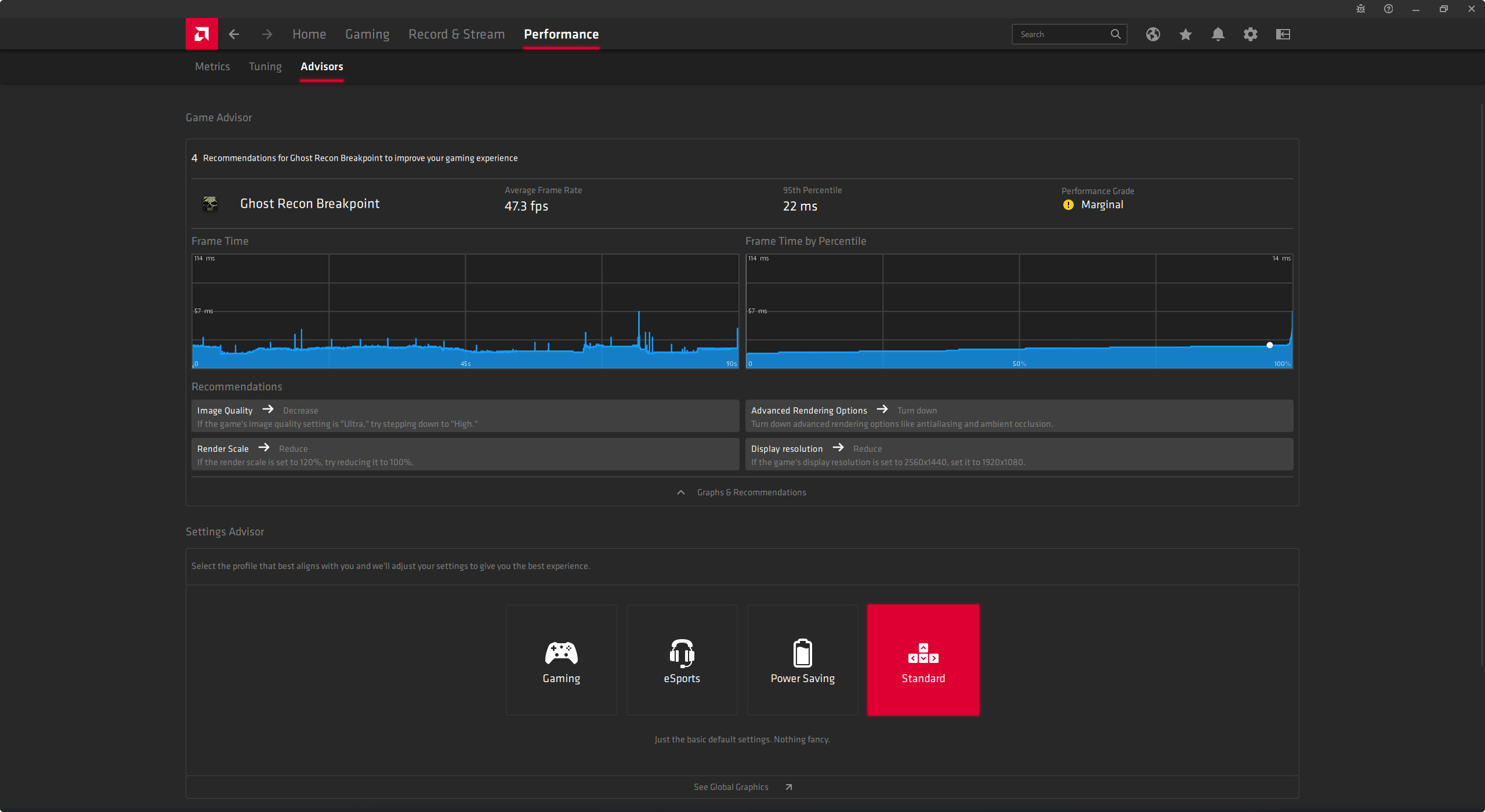Select the Performance tab
This screenshot has height=812, width=1485.
562,34
